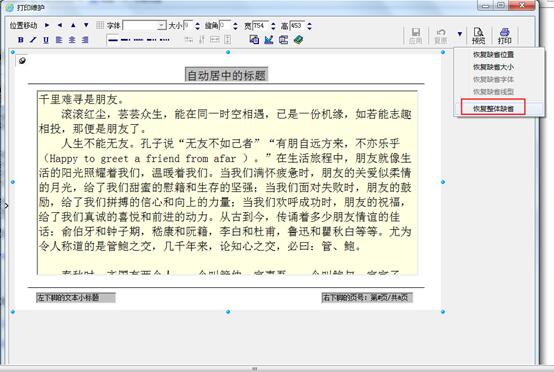554x372 pixels.
Task: Click the arrow next to 复原
Action: click(x=460, y=34)
